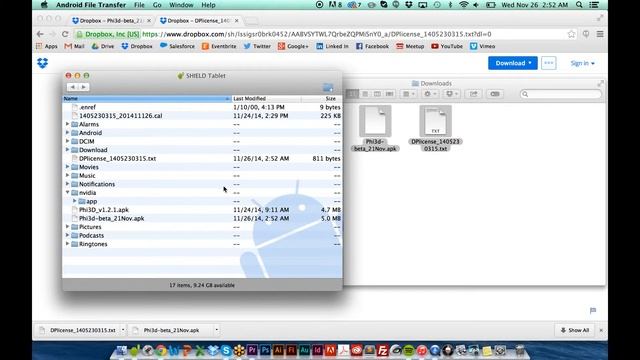This screenshot has height=360, width=640.
Task: Click the new folder icon in SHIELD Tablet
Action: tap(328, 87)
